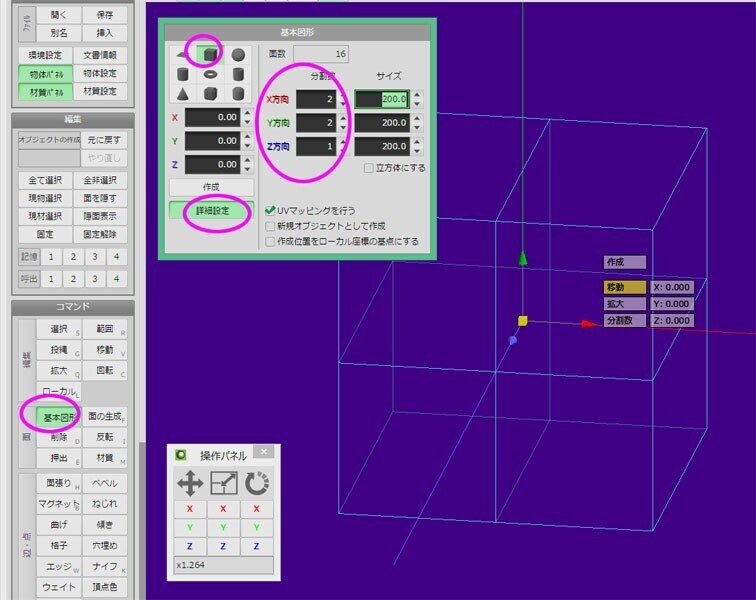Click green Y under the scale icon
756x600 pixels.
223,528
